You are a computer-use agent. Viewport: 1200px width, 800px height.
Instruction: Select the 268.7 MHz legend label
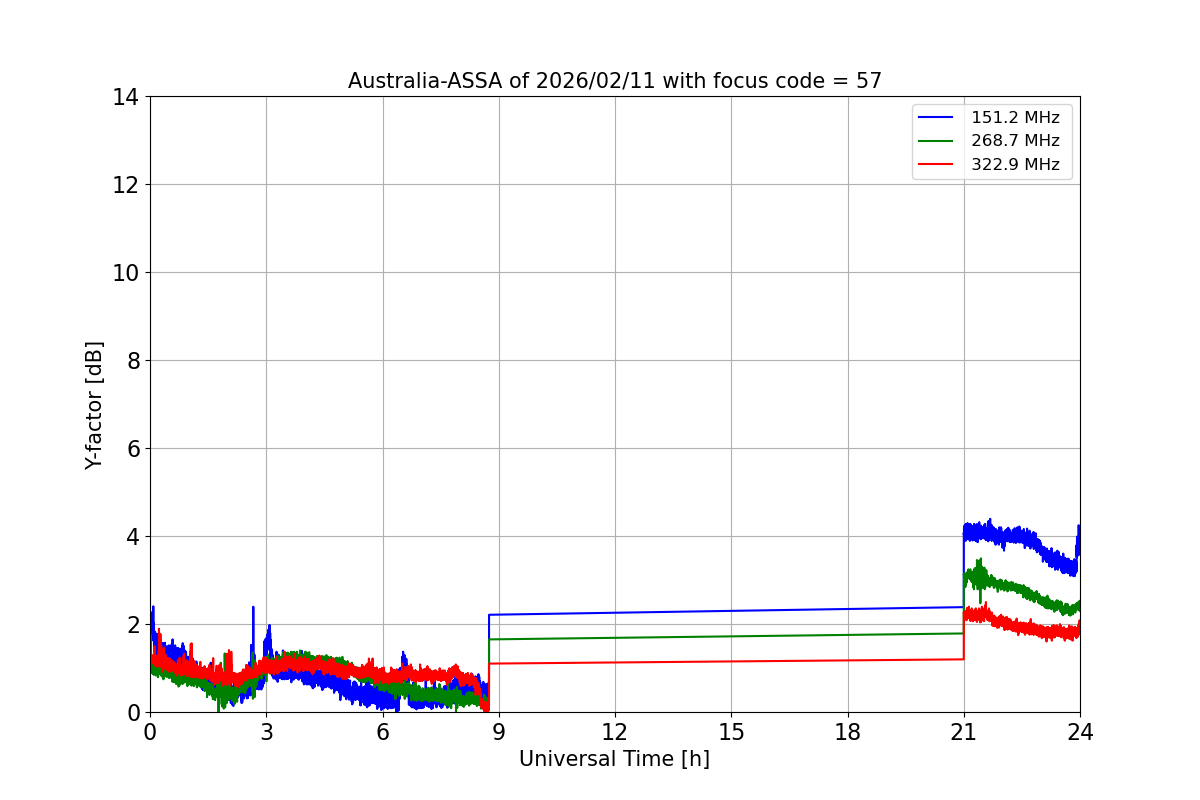tap(1015, 141)
